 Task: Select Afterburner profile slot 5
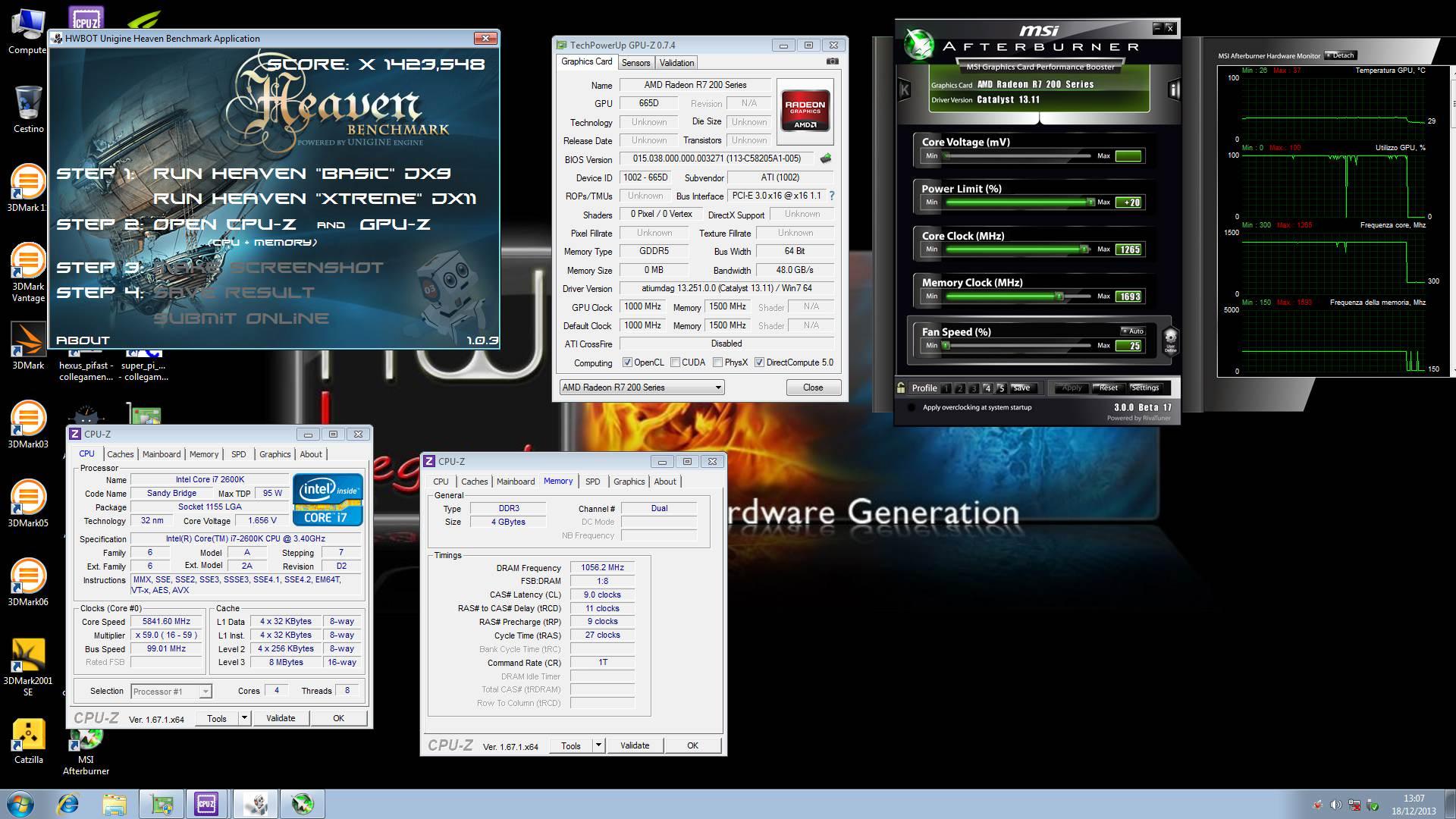point(1001,388)
